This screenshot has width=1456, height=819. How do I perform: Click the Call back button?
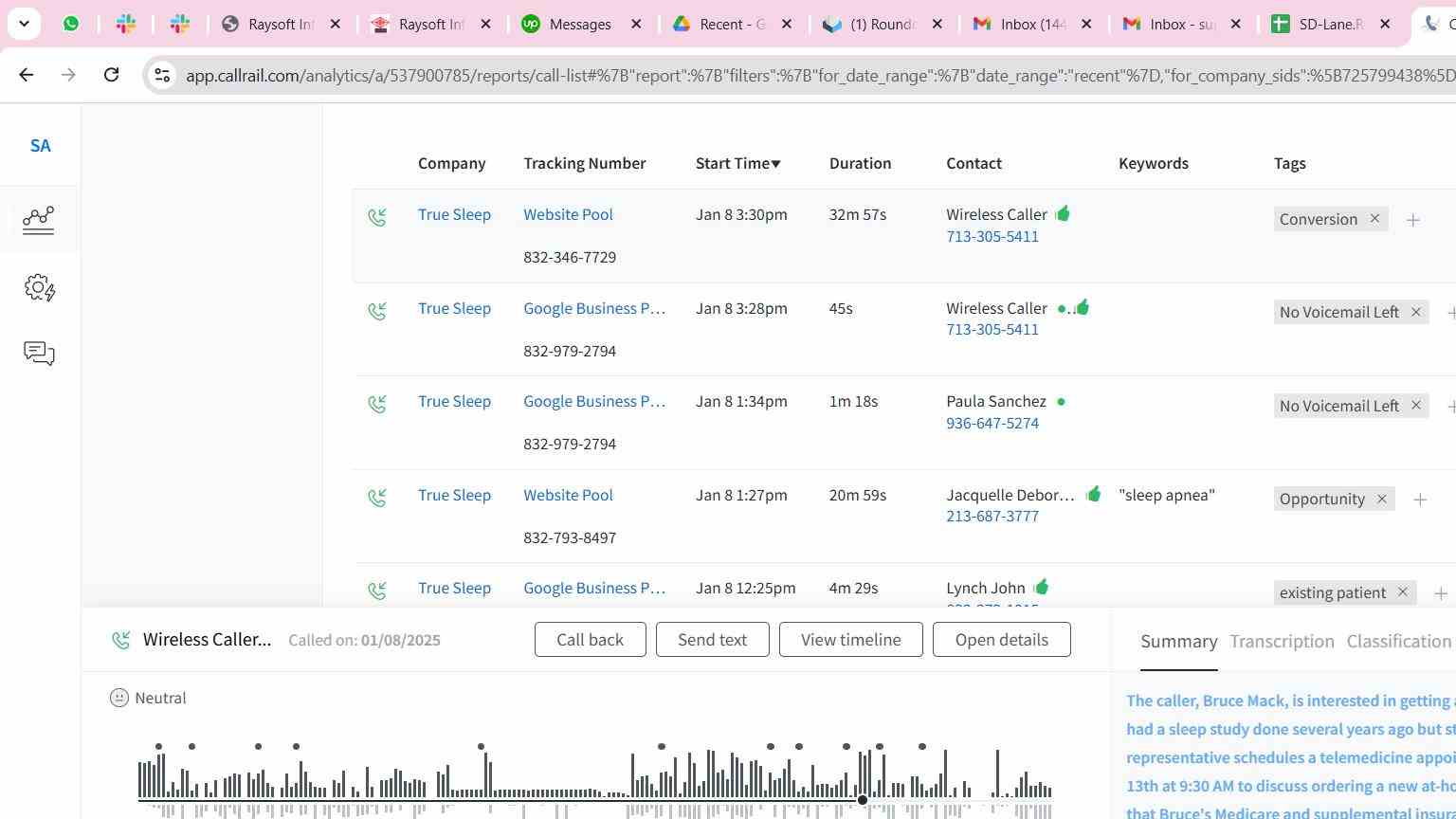pos(590,640)
